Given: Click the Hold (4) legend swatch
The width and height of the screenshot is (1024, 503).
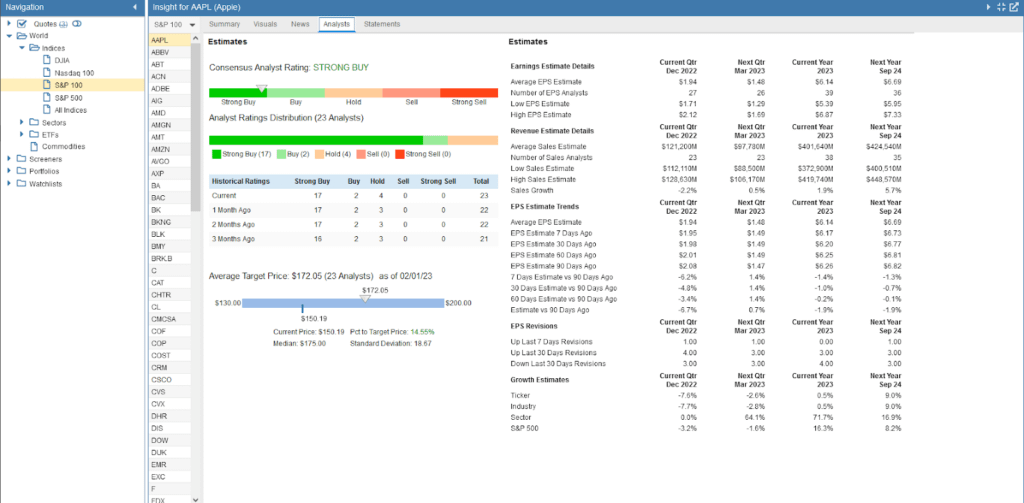Looking at the screenshot, I should pos(320,155).
